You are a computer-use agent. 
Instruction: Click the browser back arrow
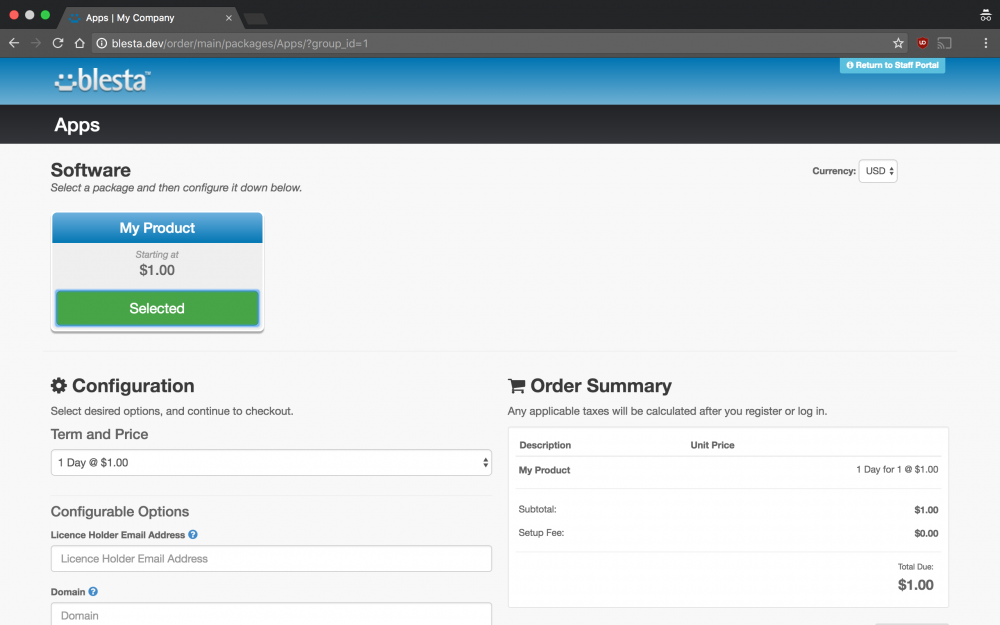(14, 43)
